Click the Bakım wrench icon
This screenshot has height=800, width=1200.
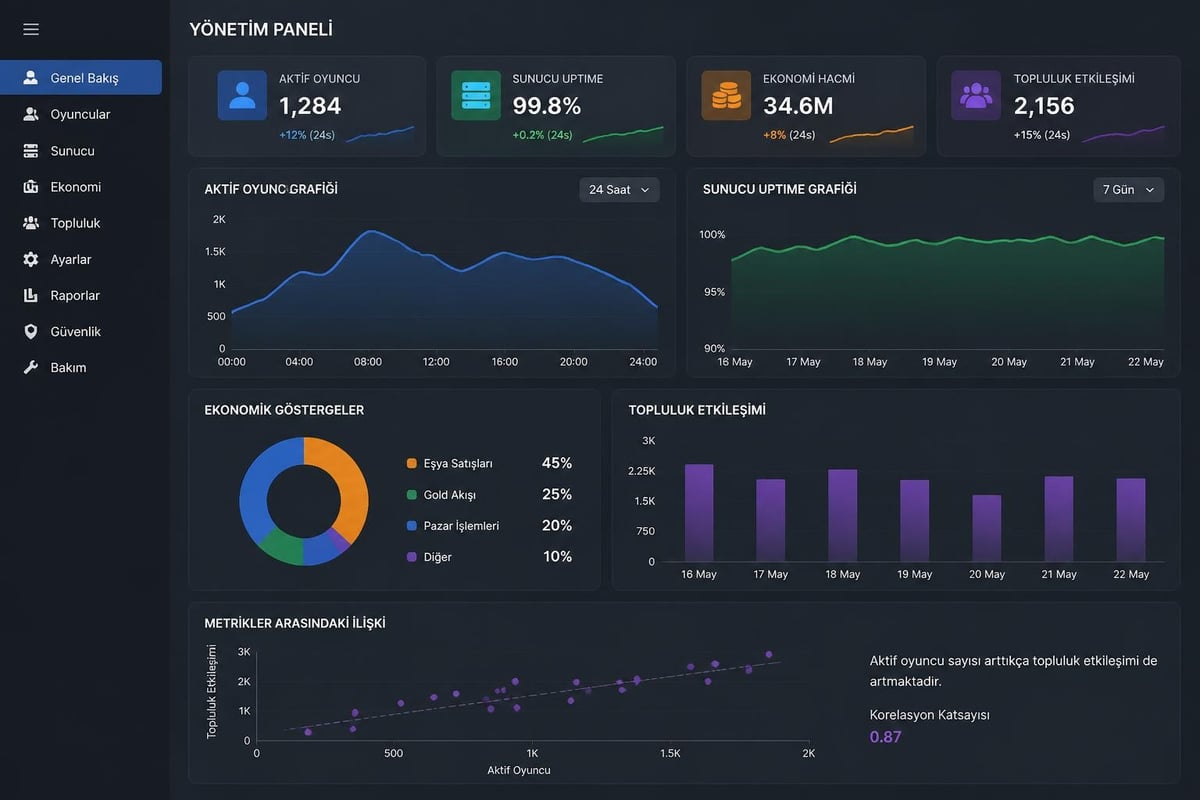(x=31, y=367)
